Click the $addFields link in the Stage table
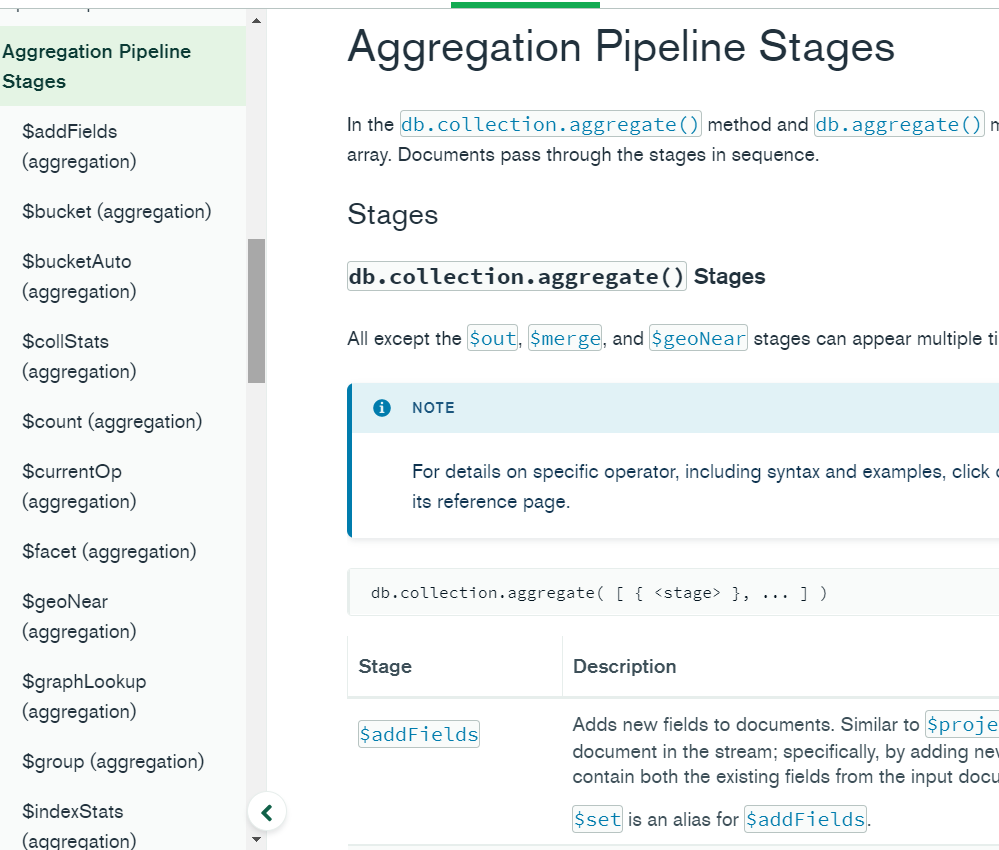The width and height of the screenshot is (999, 850). [x=418, y=735]
